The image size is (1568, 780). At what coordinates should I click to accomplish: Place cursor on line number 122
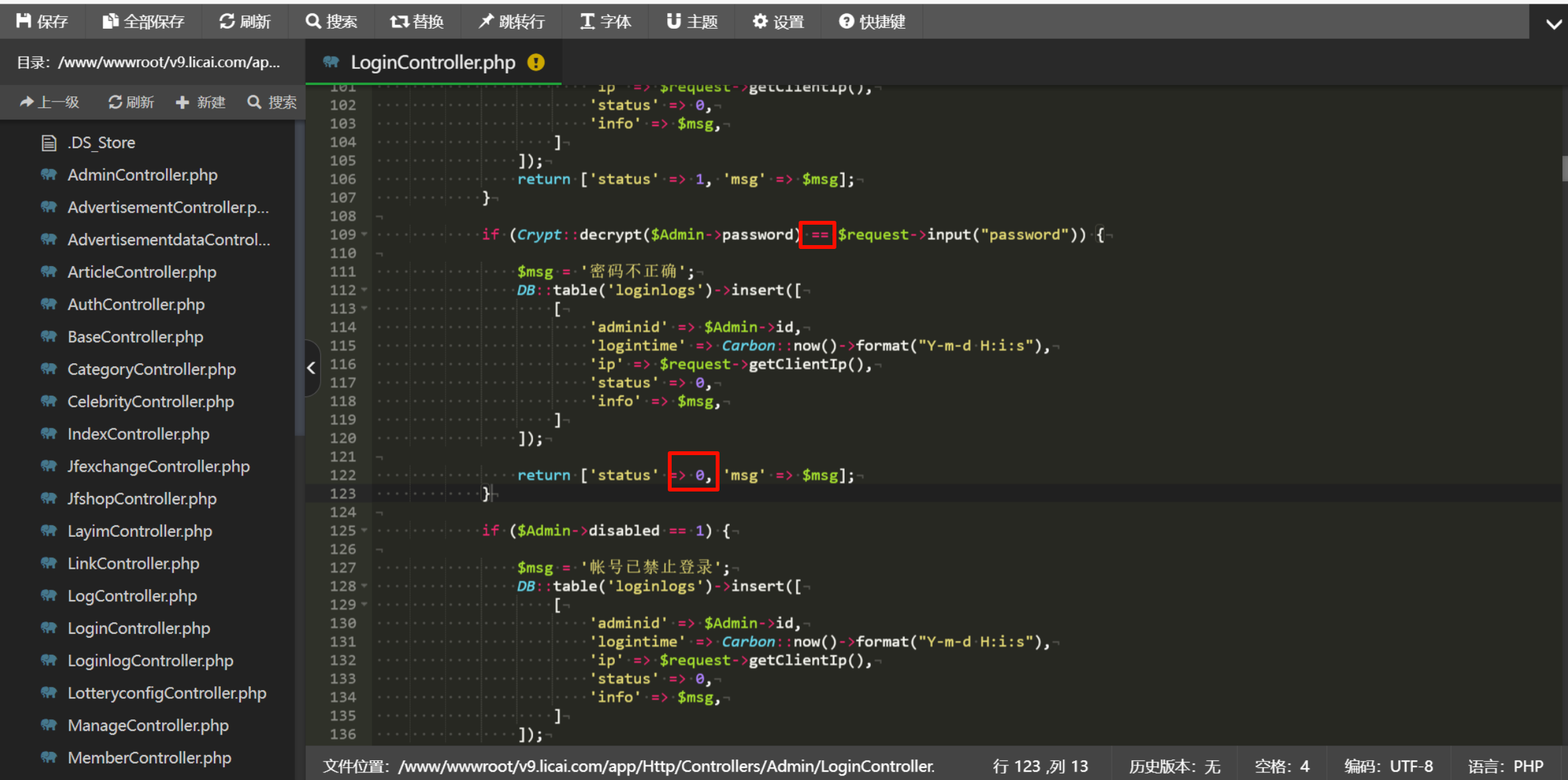pyautogui.click(x=343, y=475)
